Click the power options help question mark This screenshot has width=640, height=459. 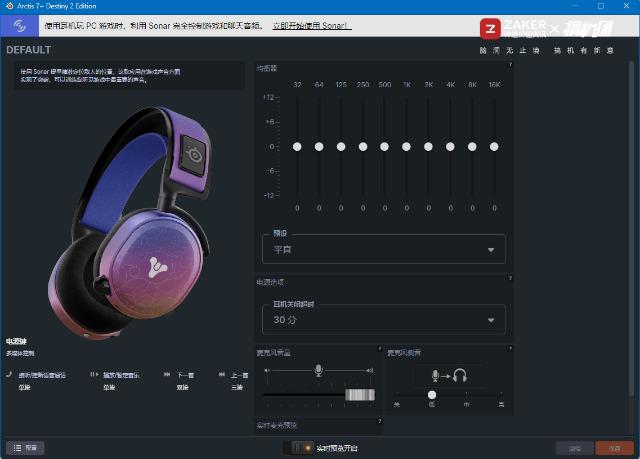pyautogui.click(x=510, y=278)
